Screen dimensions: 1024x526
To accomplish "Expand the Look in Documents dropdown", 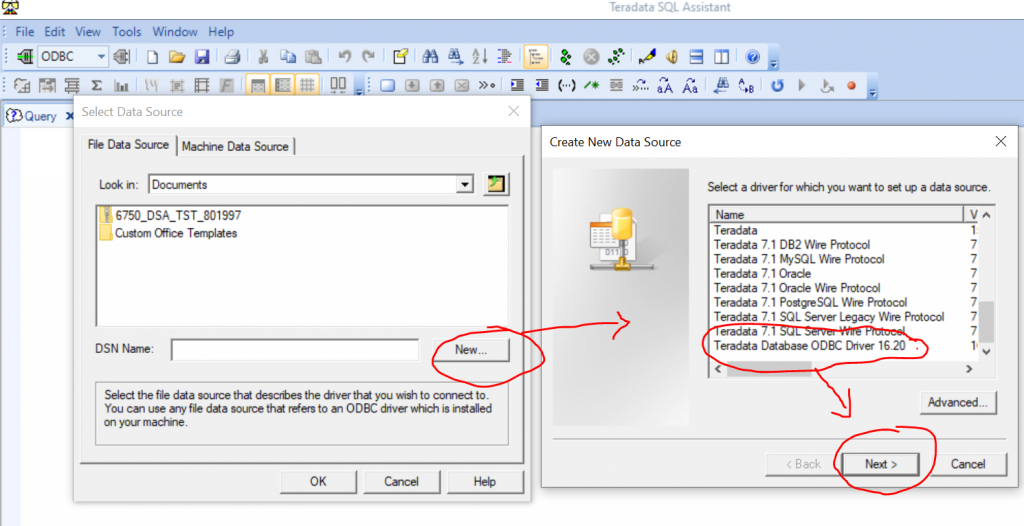I will click(464, 184).
